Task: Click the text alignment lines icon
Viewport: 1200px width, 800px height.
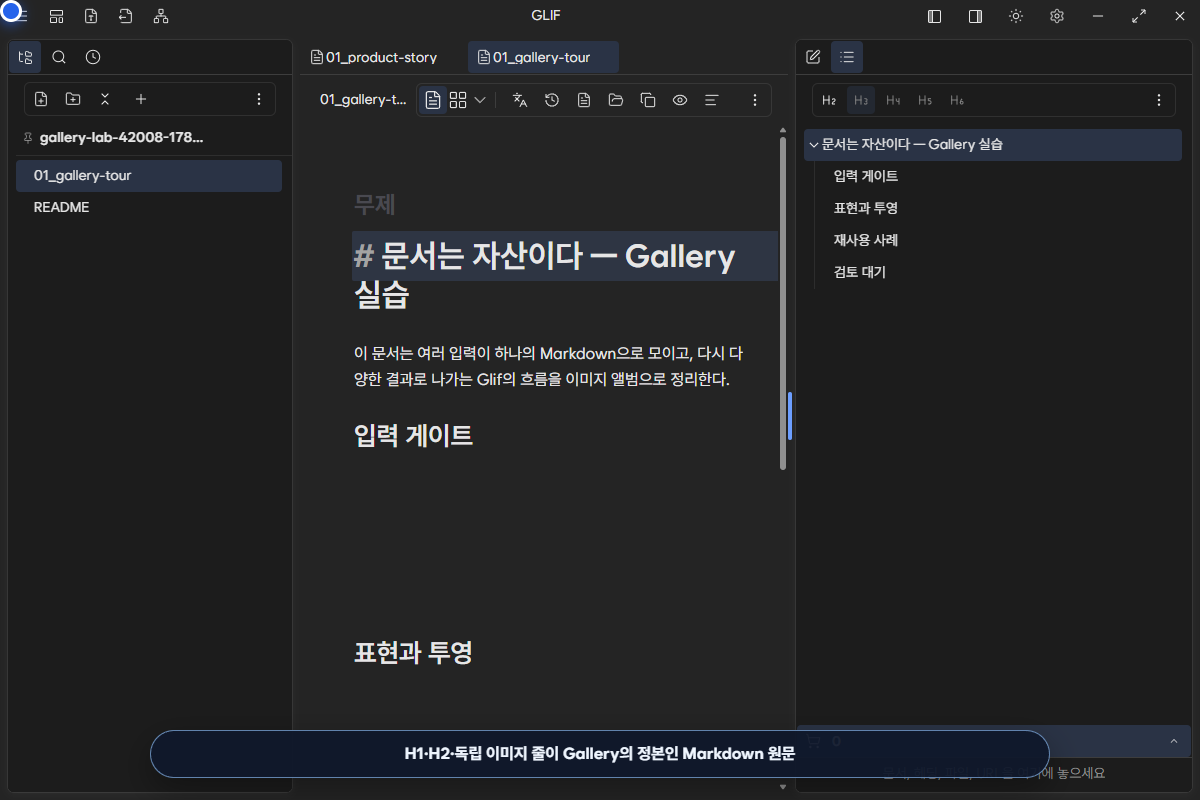Action: point(712,100)
